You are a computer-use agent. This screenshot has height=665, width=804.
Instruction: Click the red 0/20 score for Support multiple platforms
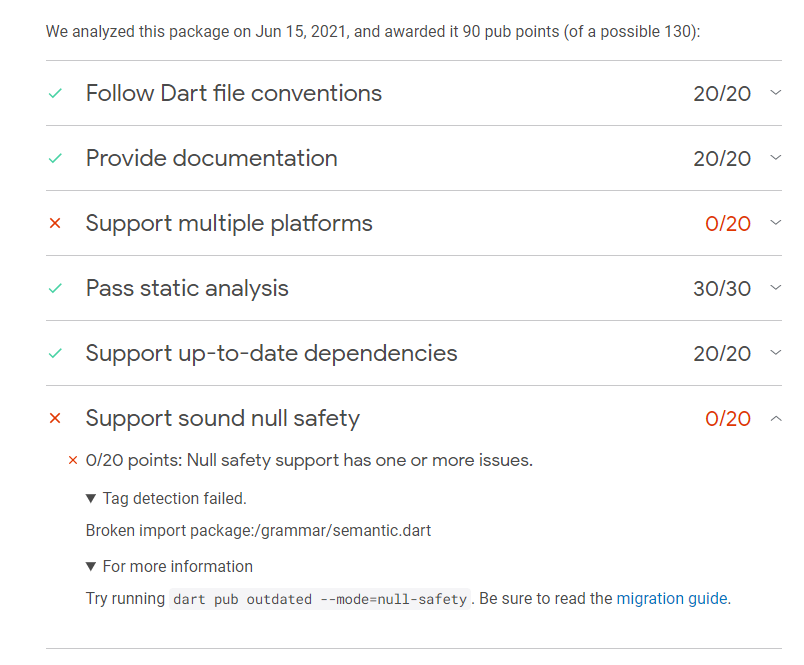click(x=730, y=223)
